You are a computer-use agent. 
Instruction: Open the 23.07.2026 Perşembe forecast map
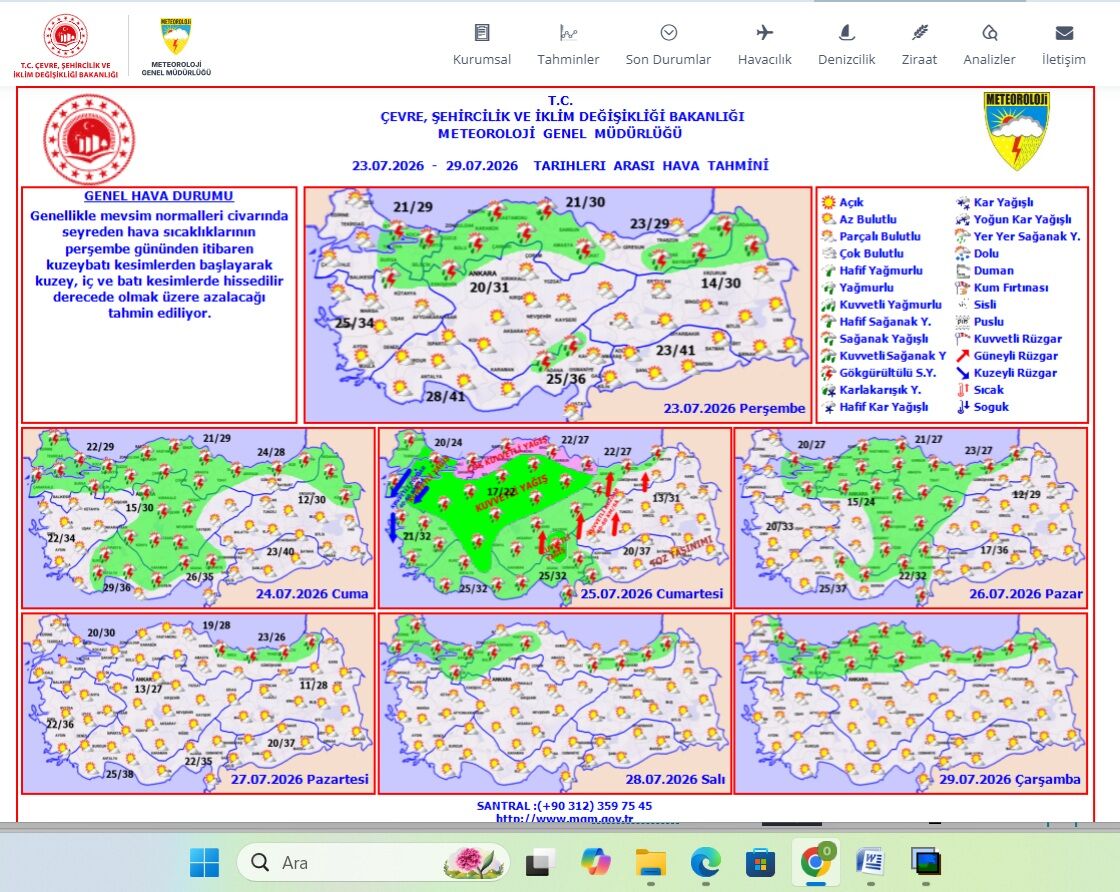(558, 305)
